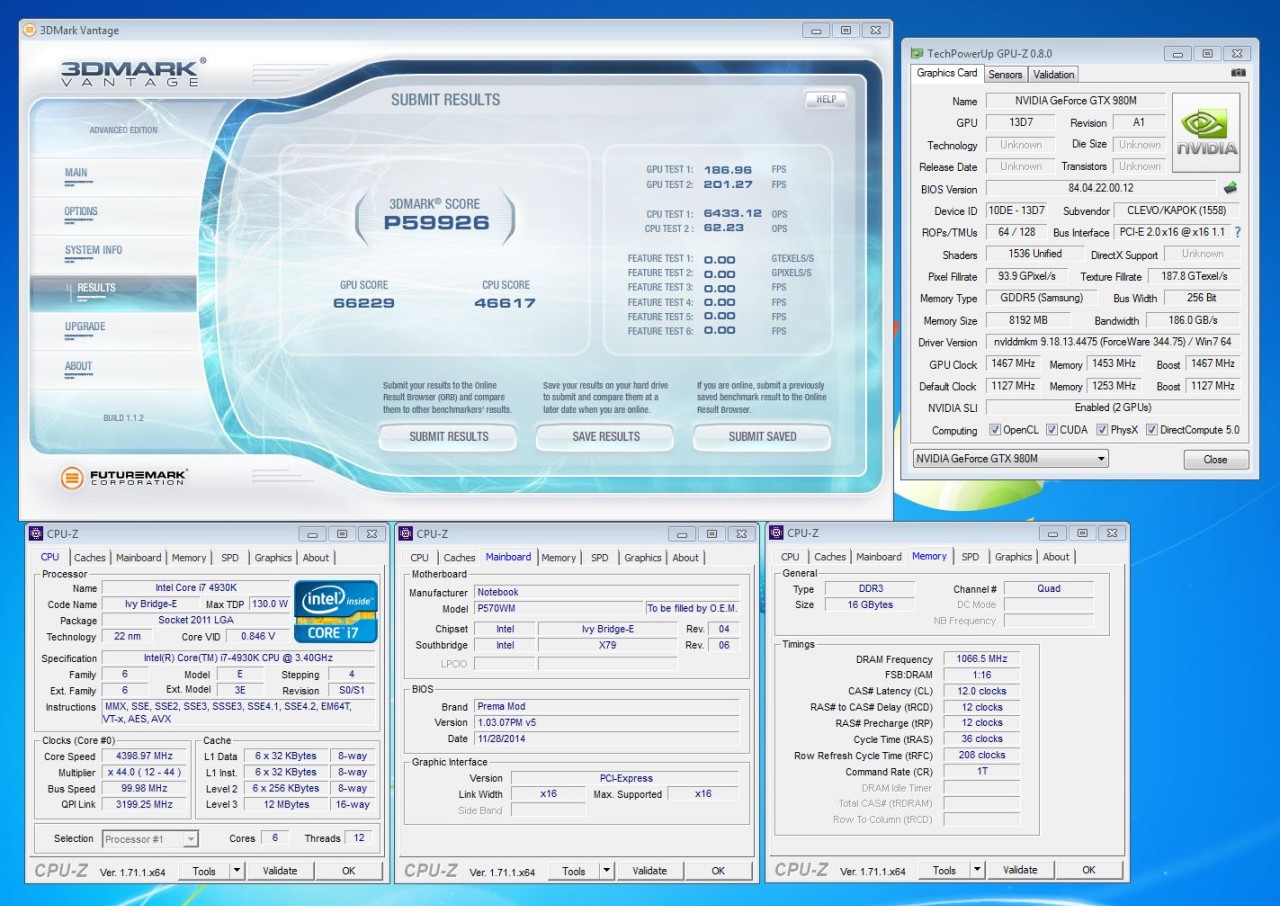Click Channel # value Quad
The image size is (1280, 906).
point(1049,589)
